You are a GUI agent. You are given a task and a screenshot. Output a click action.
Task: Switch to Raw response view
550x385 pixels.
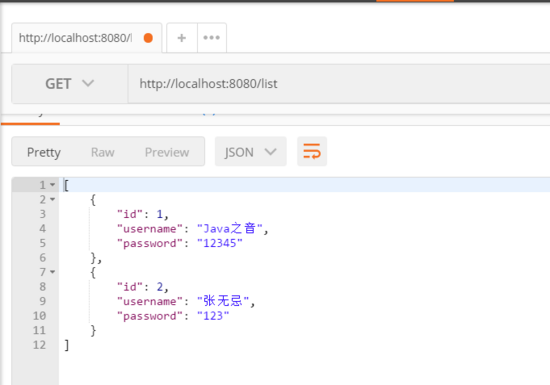coord(102,152)
